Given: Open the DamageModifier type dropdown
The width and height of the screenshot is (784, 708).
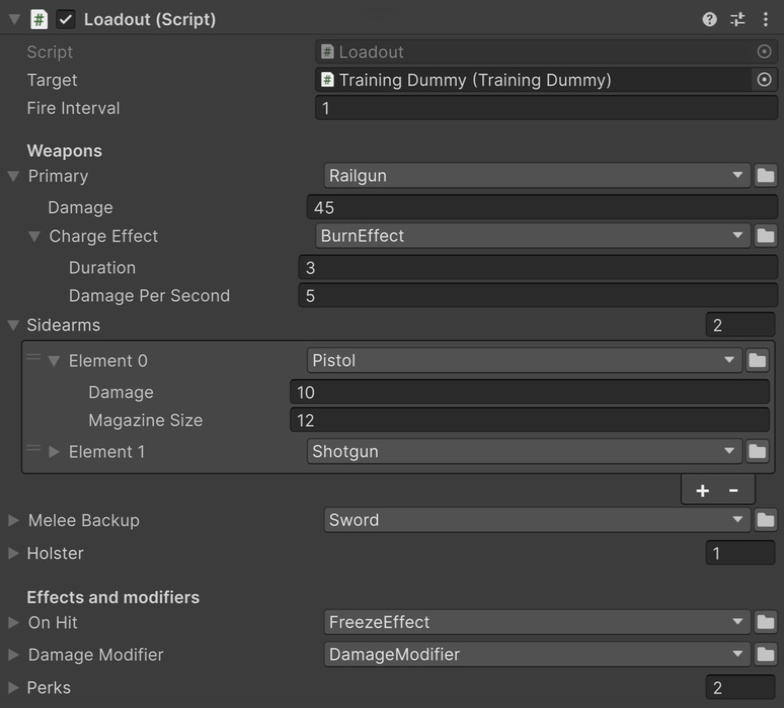Looking at the screenshot, I should tap(537, 654).
